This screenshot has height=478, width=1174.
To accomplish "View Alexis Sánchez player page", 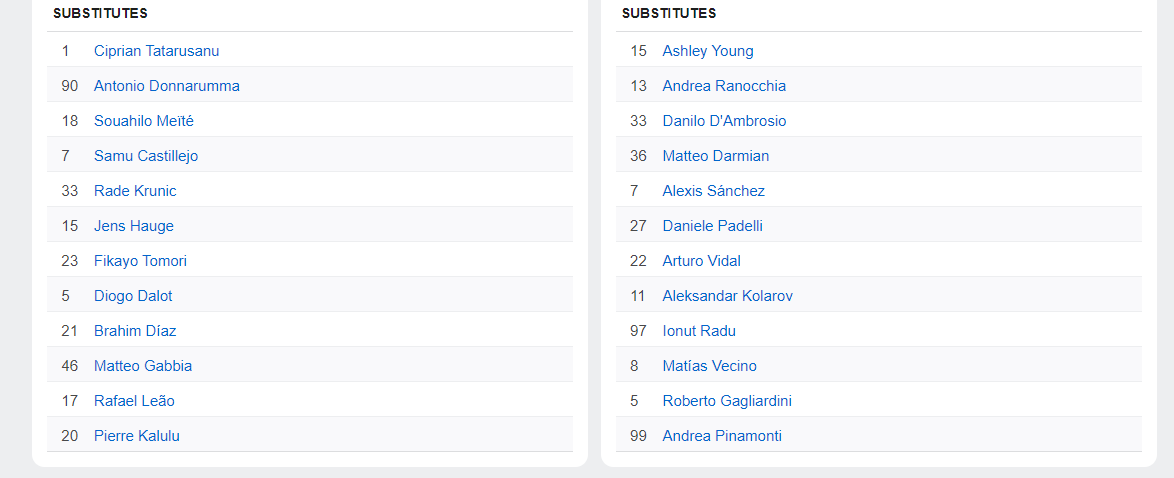I will [x=713, y=191].
